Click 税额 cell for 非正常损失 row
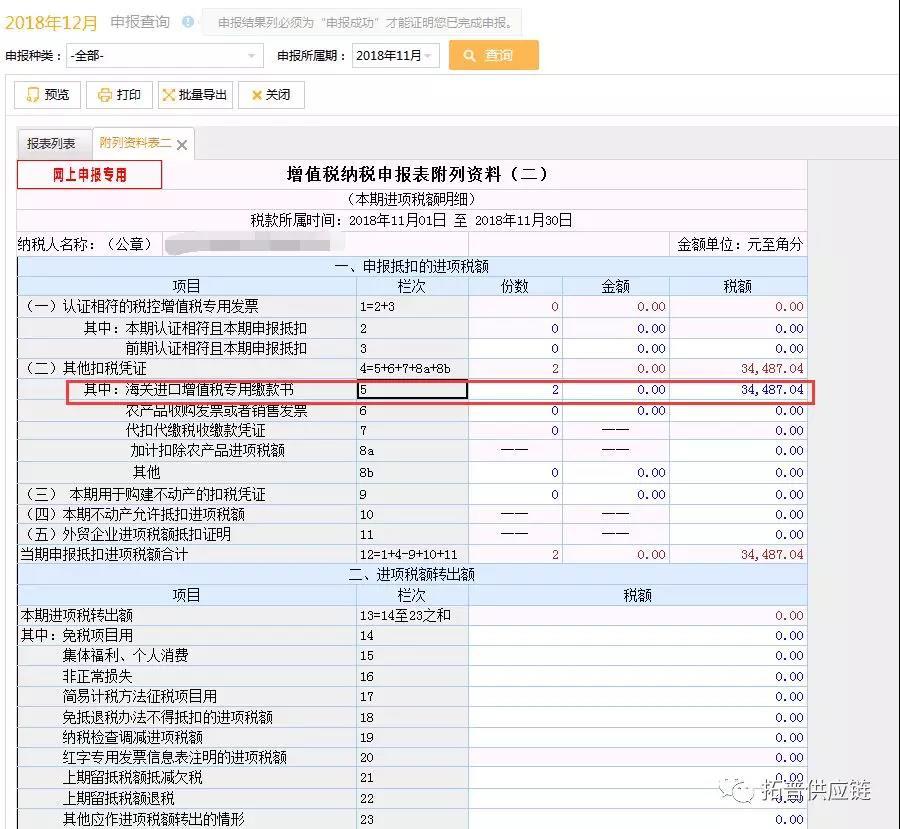 tap(637, 676)
